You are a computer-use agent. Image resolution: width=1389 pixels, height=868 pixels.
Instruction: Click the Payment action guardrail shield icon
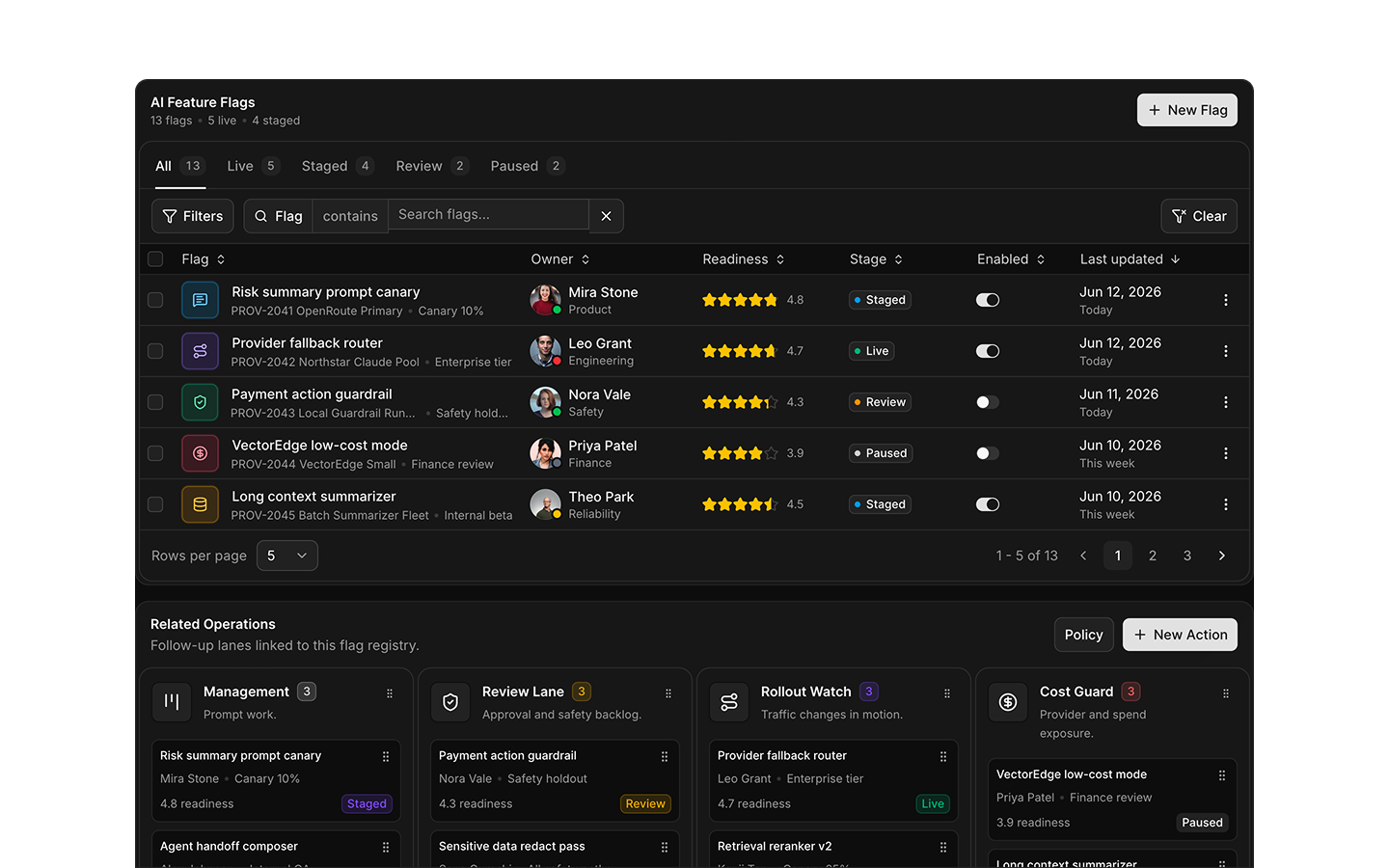point(200,402)
